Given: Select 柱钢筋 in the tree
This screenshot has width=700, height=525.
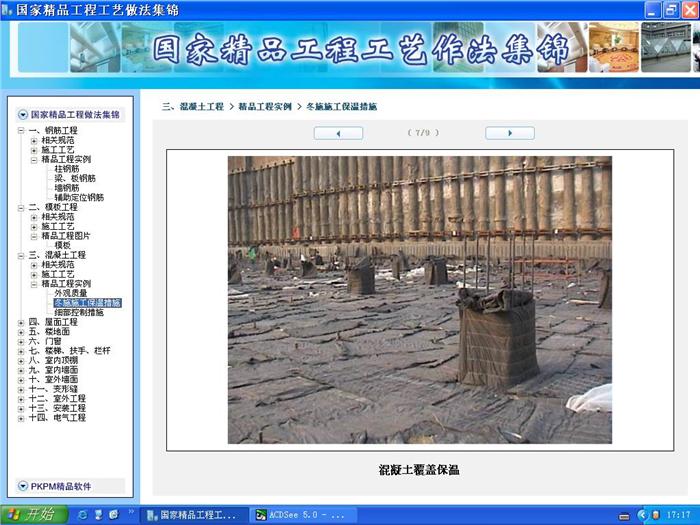Looking at the screenshot, I should pyautogui.click(x=67, y=169).
